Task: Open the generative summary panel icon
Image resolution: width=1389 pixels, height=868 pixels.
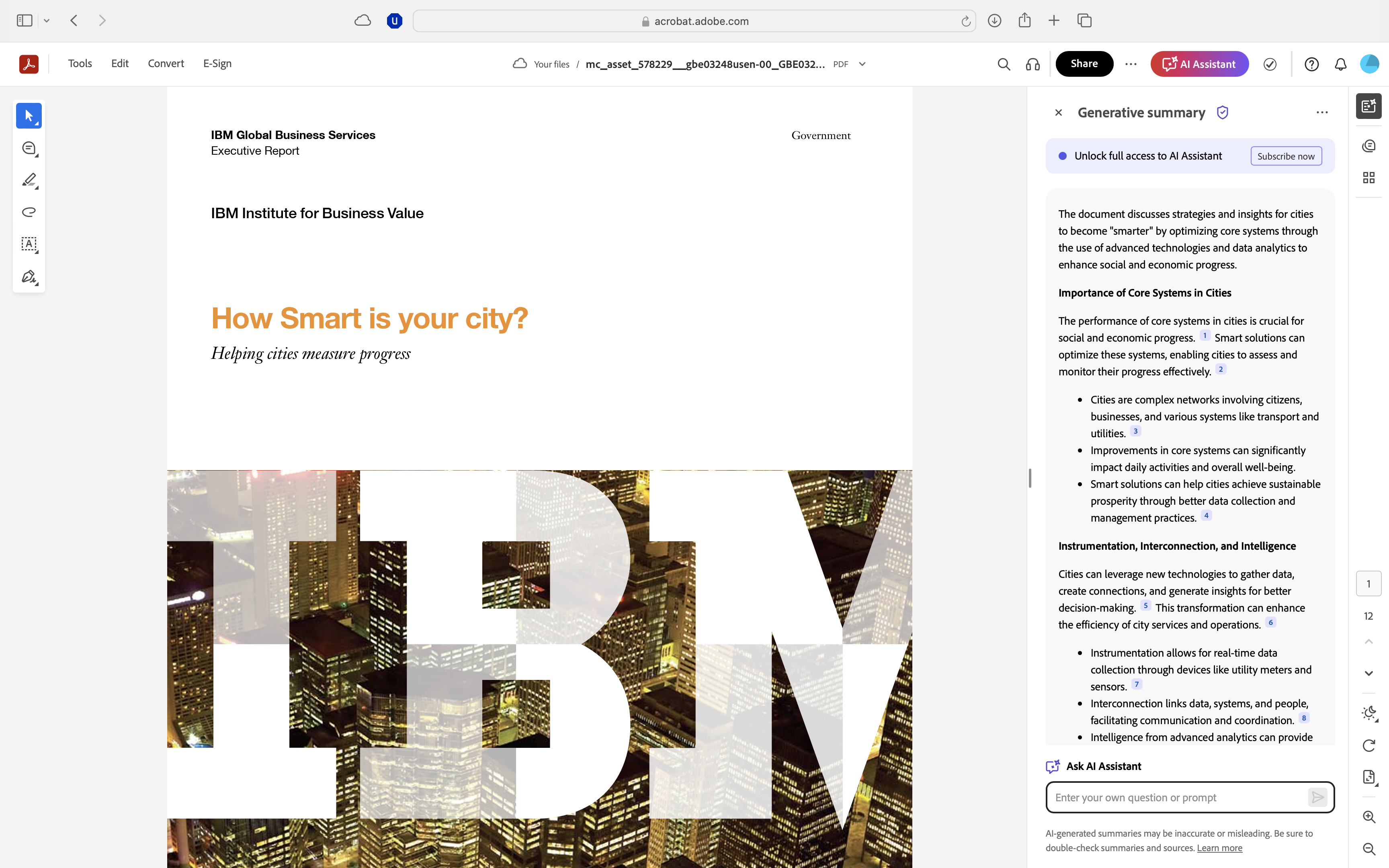Action: click(x=1369, y=106)
